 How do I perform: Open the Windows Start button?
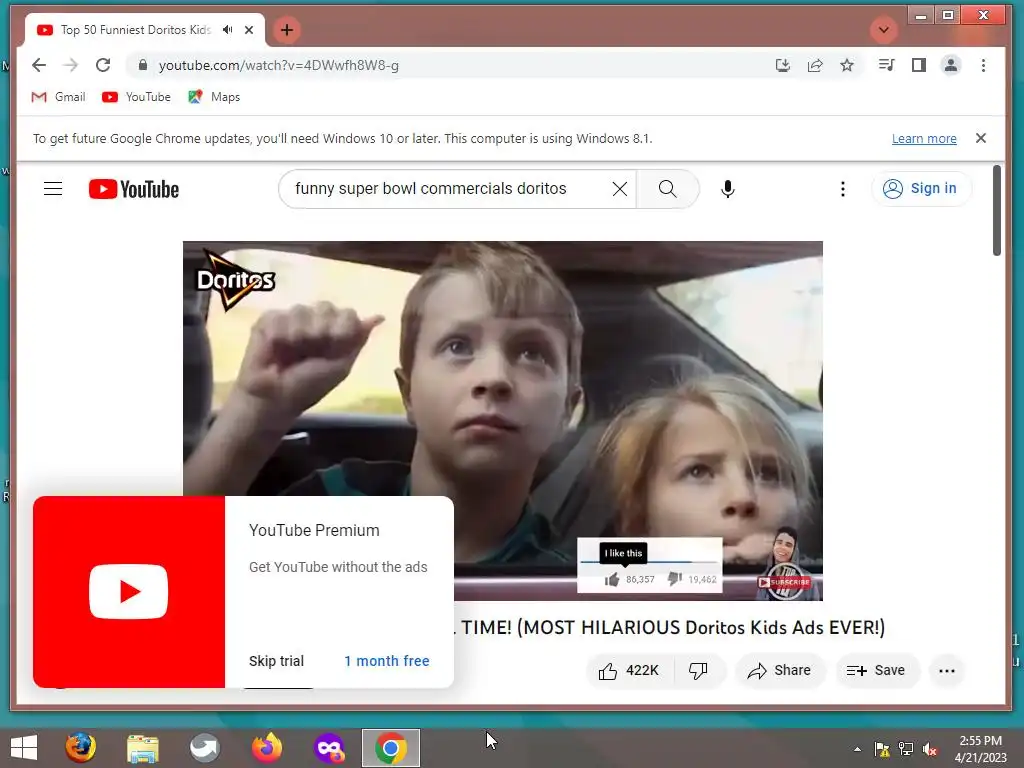[24, 748]
